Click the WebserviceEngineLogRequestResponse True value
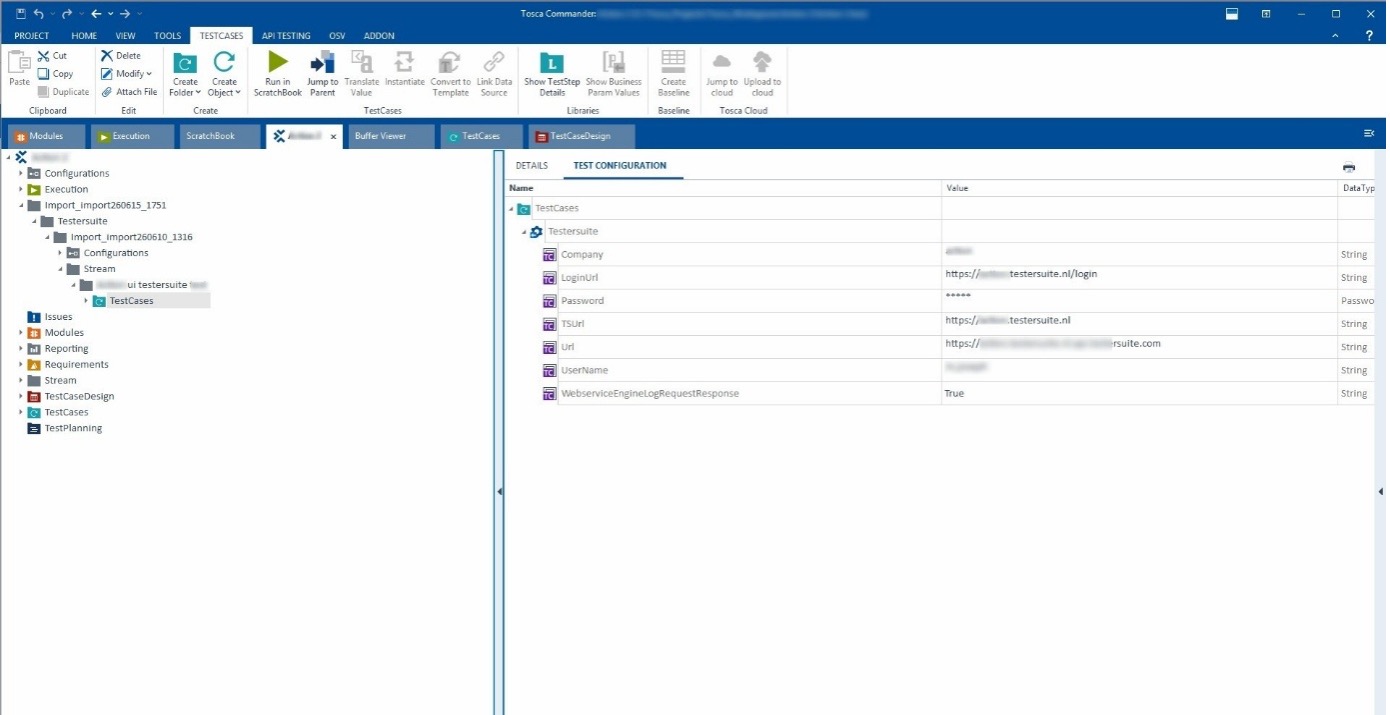The height and width of the screenshot is (715, 1390). (954, 394)
